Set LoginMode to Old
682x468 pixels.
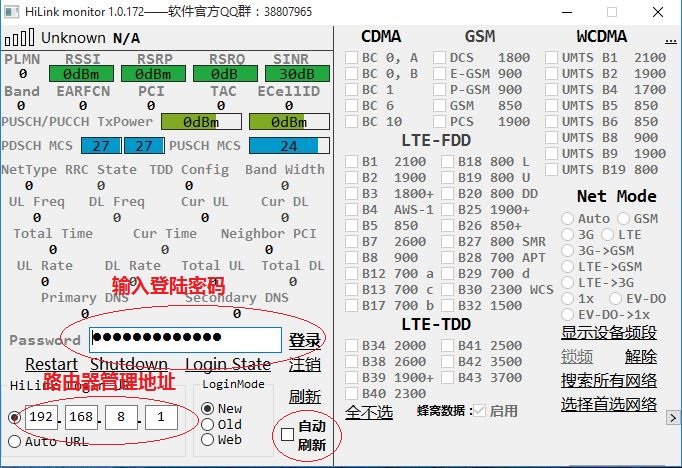tap(207, 424)
